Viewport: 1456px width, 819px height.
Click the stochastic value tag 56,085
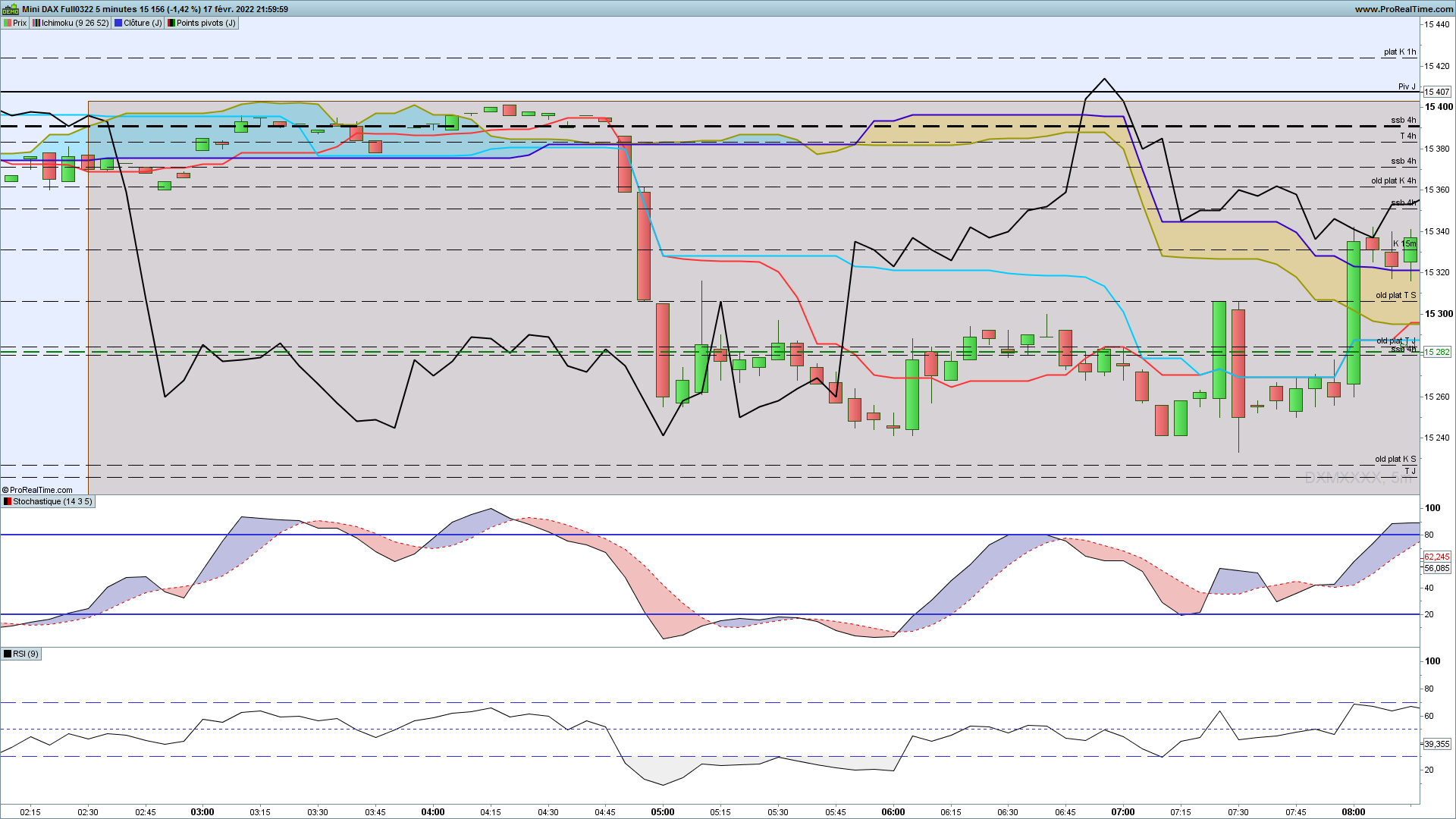pos(1436,568)
